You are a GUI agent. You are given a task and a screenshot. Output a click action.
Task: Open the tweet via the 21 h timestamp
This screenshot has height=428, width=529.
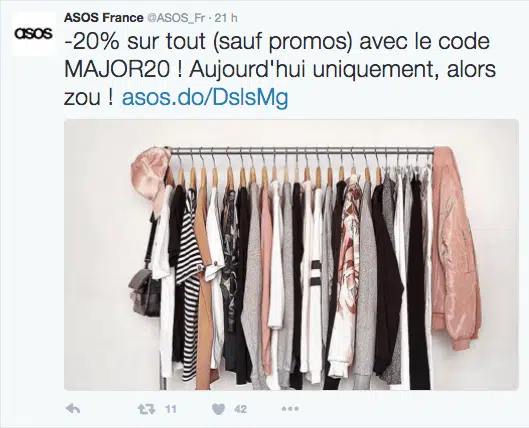pyautogui.click(x=226, y=18)
